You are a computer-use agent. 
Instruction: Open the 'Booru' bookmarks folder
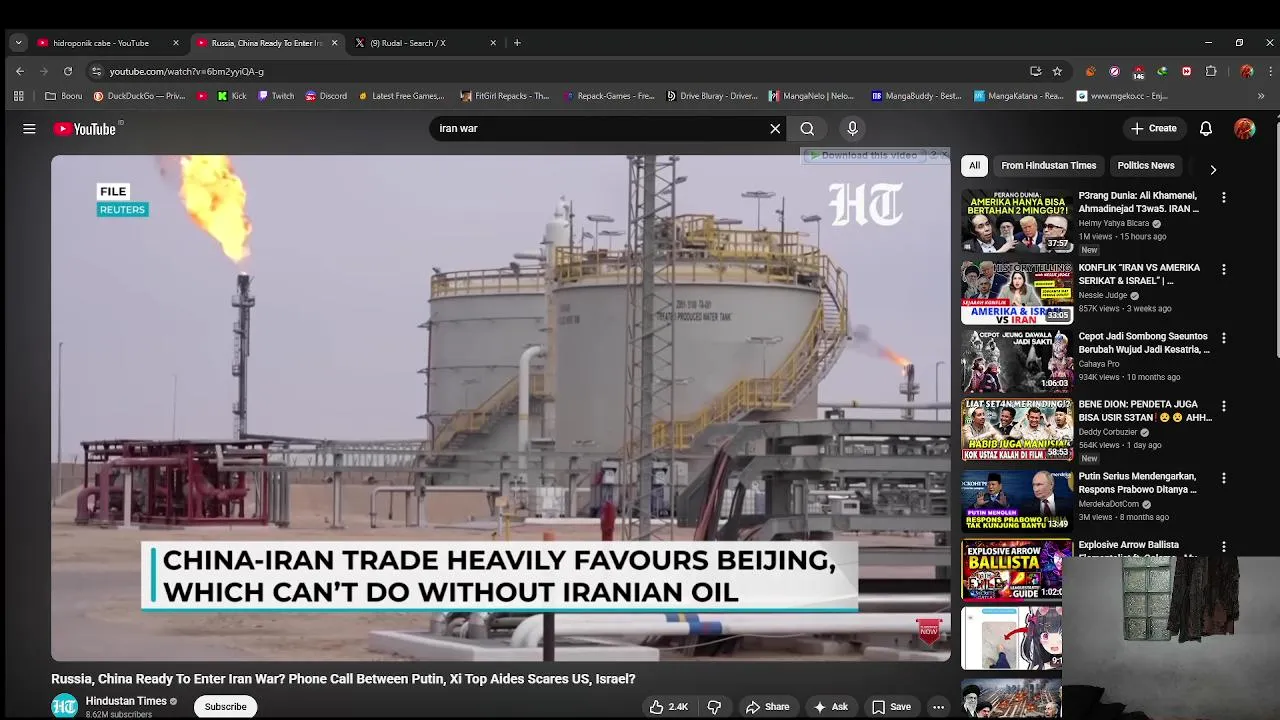tap(64, 96)
